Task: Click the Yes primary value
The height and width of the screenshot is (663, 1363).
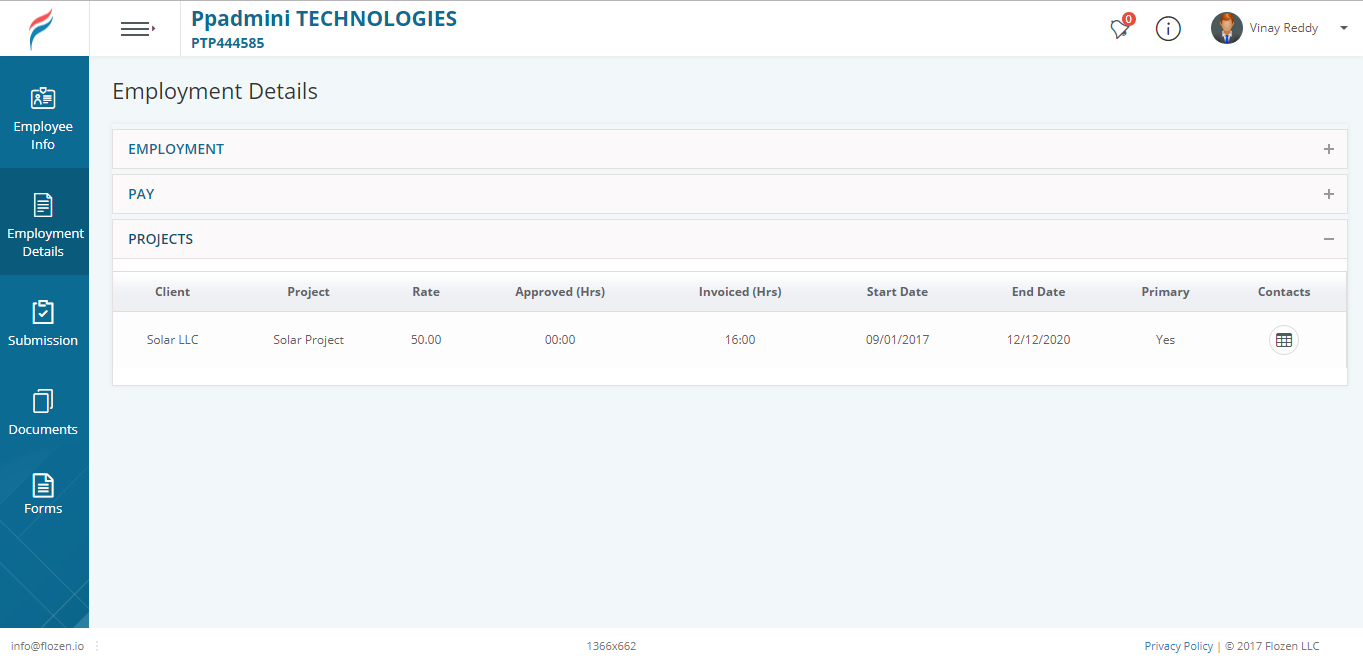Action: coord(1165,340)
